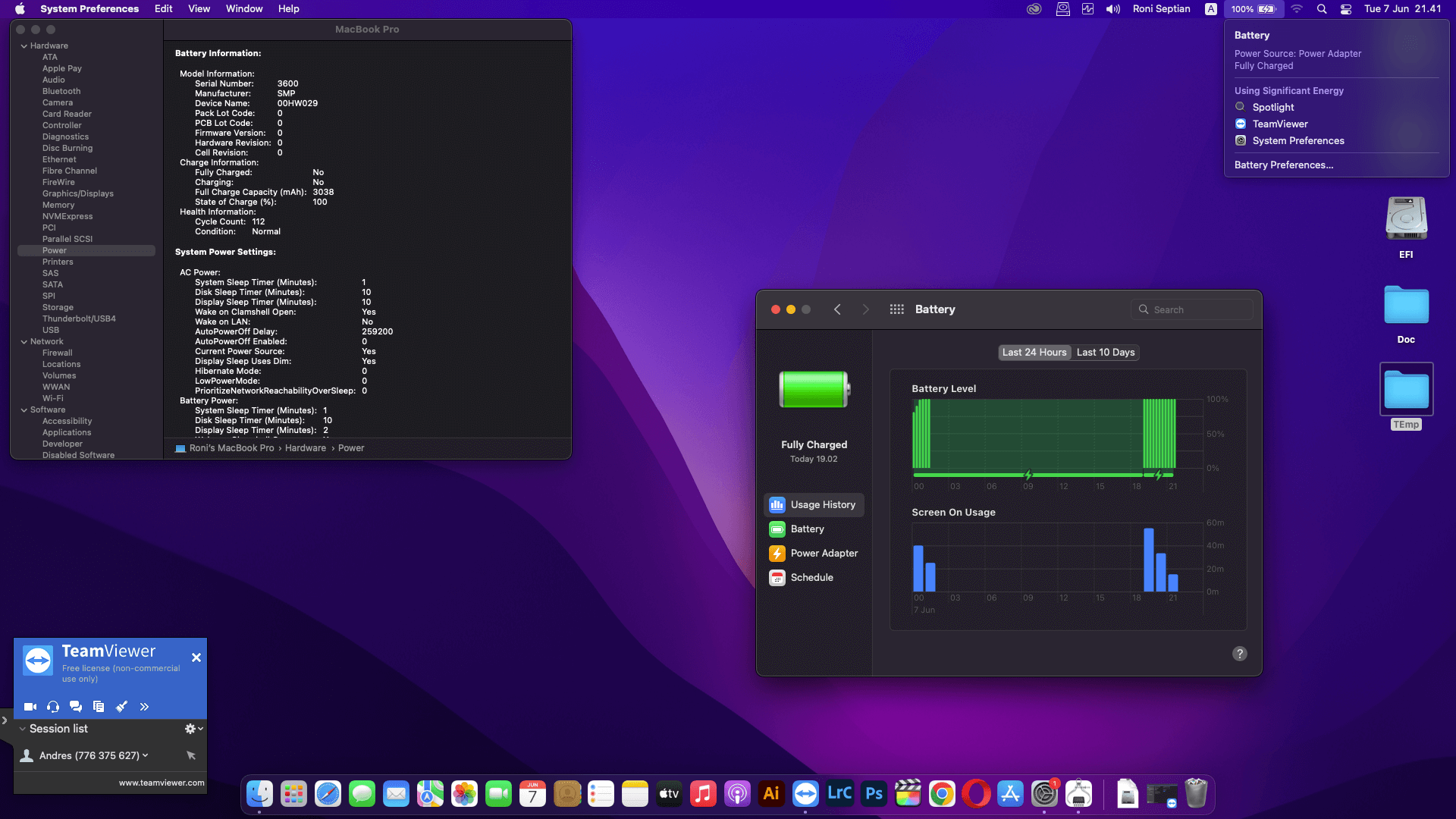Viewport: 1456px width, 819px height.
Task: Start TeamViewer video call icon
Action: pos(30,707)
